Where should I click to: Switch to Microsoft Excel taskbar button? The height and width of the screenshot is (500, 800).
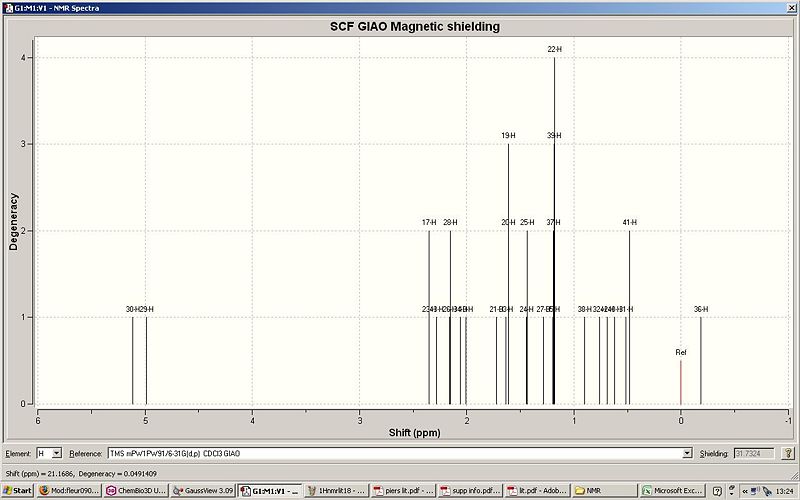[673, 491]
